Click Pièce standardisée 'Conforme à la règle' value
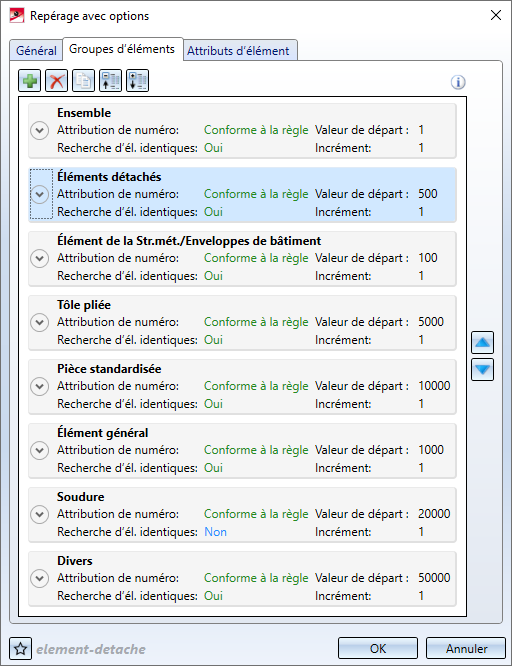 coord(256,386)
